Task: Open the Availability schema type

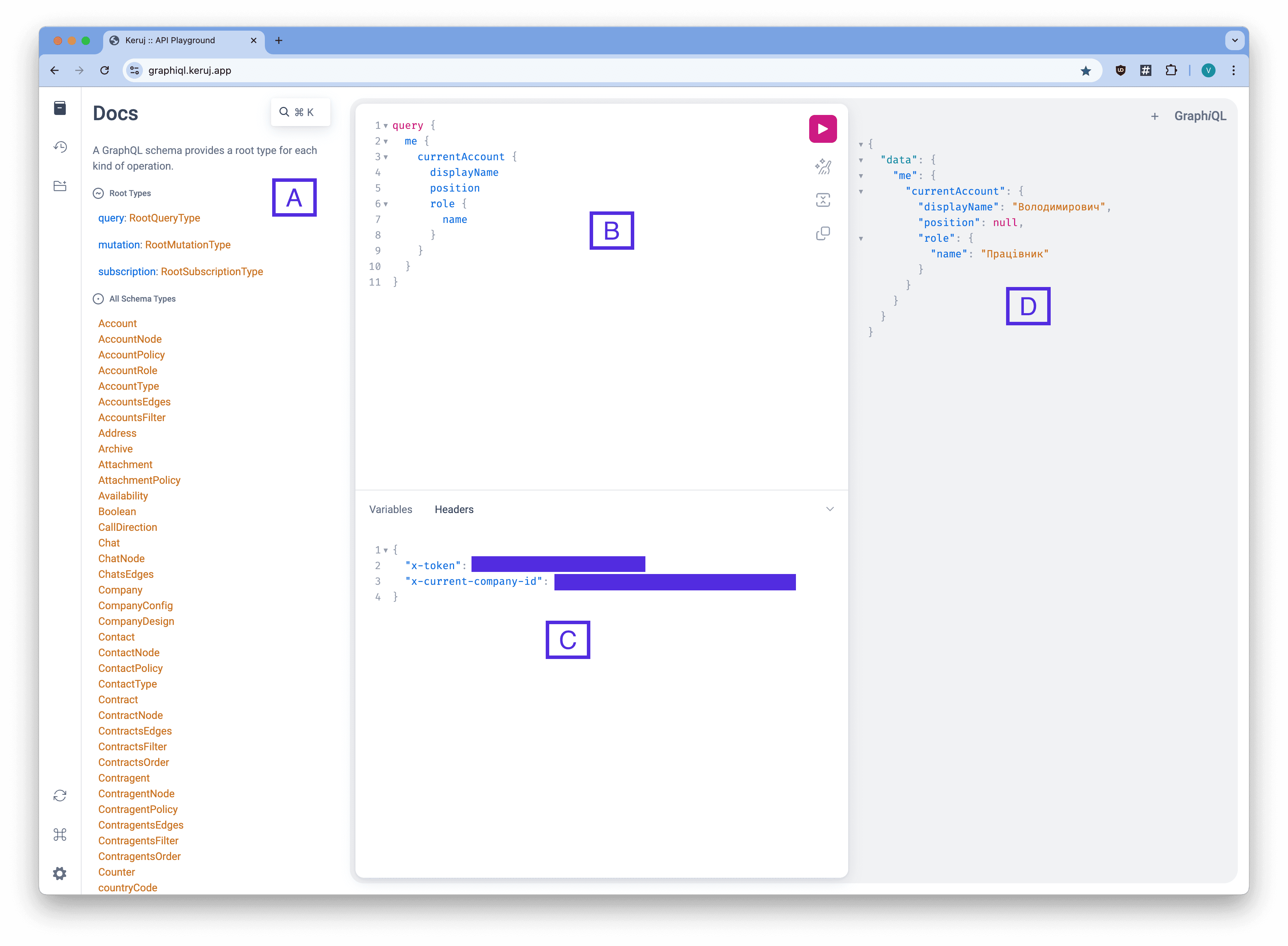Action: tap(123, 496)
